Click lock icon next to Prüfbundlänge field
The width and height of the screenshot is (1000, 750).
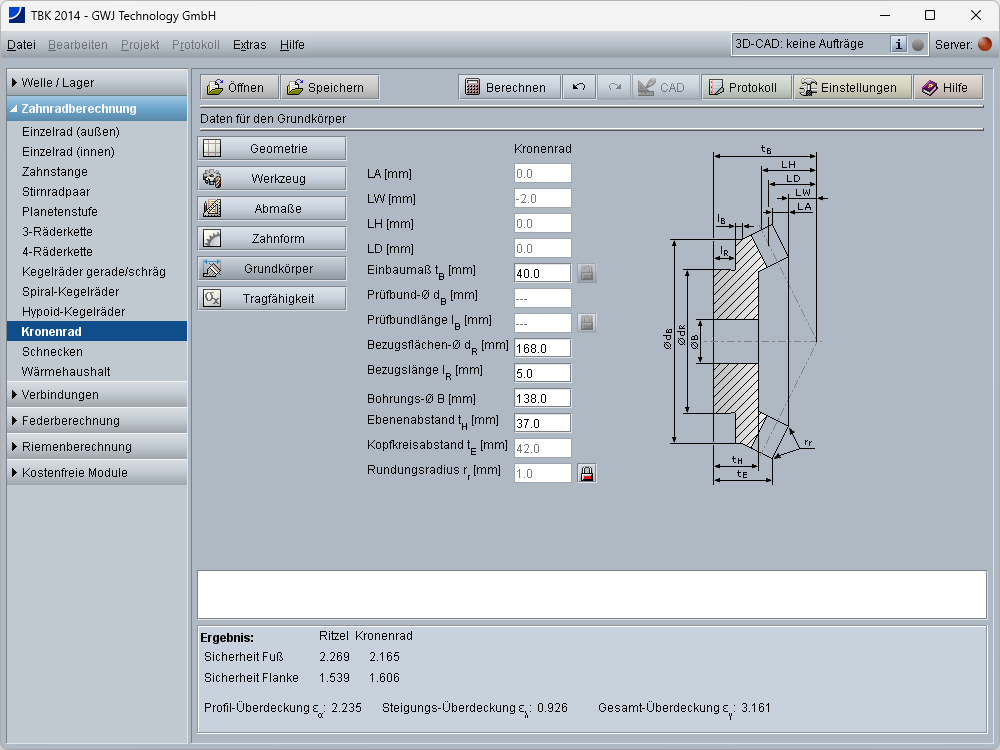pos(587,323)
